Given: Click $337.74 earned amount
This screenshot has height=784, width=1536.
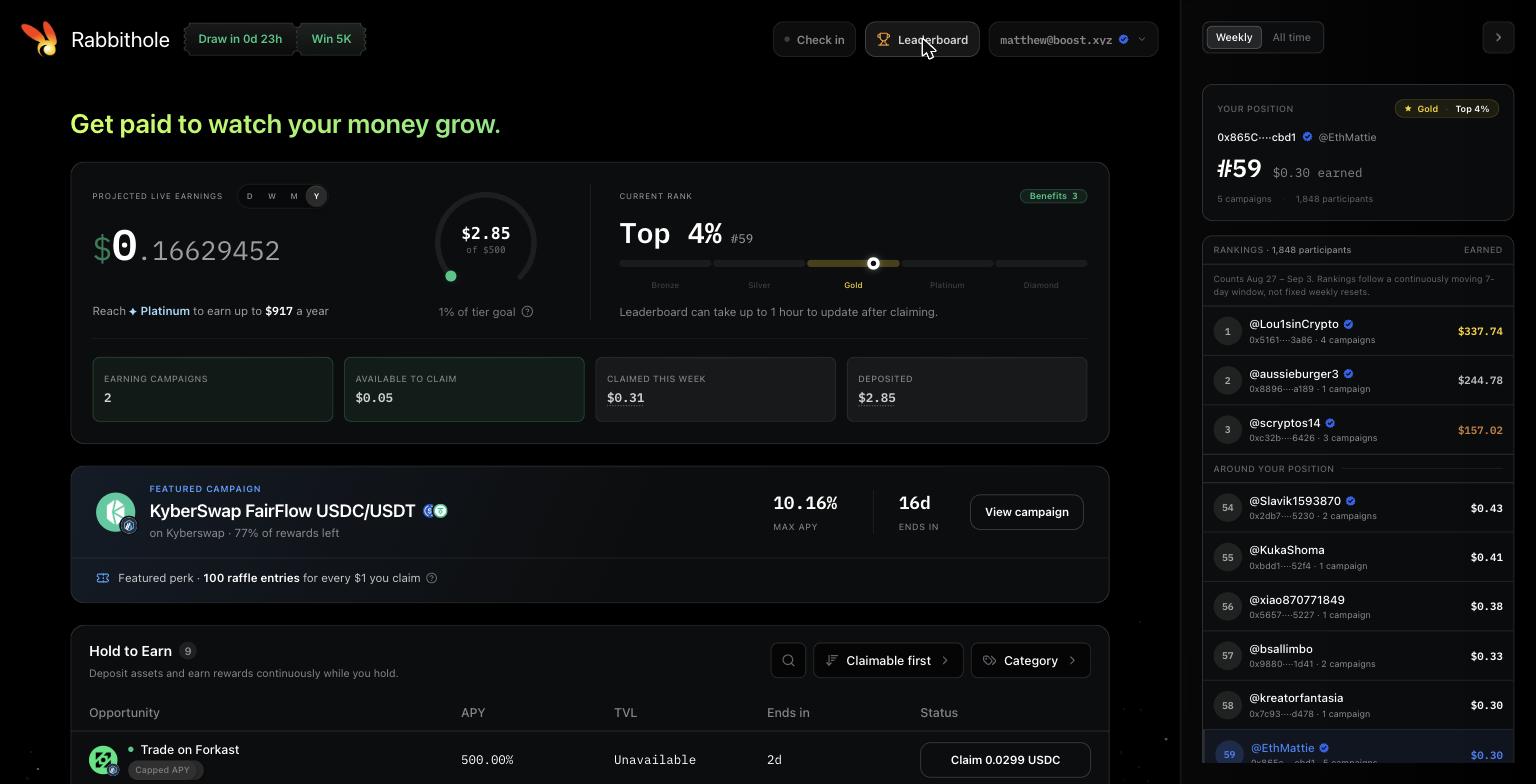Looking at the screenshot, I should pyautogui.click(x=1480, y=331).
